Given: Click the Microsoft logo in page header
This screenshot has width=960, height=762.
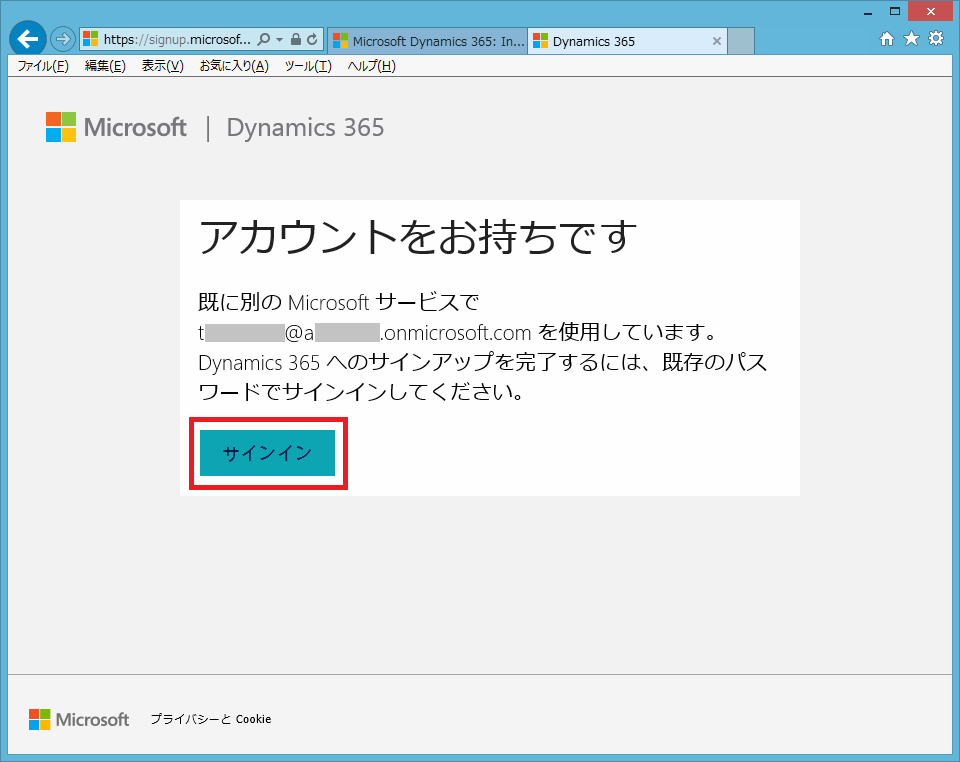Looking at the screenshot, I should click(116, 127).
